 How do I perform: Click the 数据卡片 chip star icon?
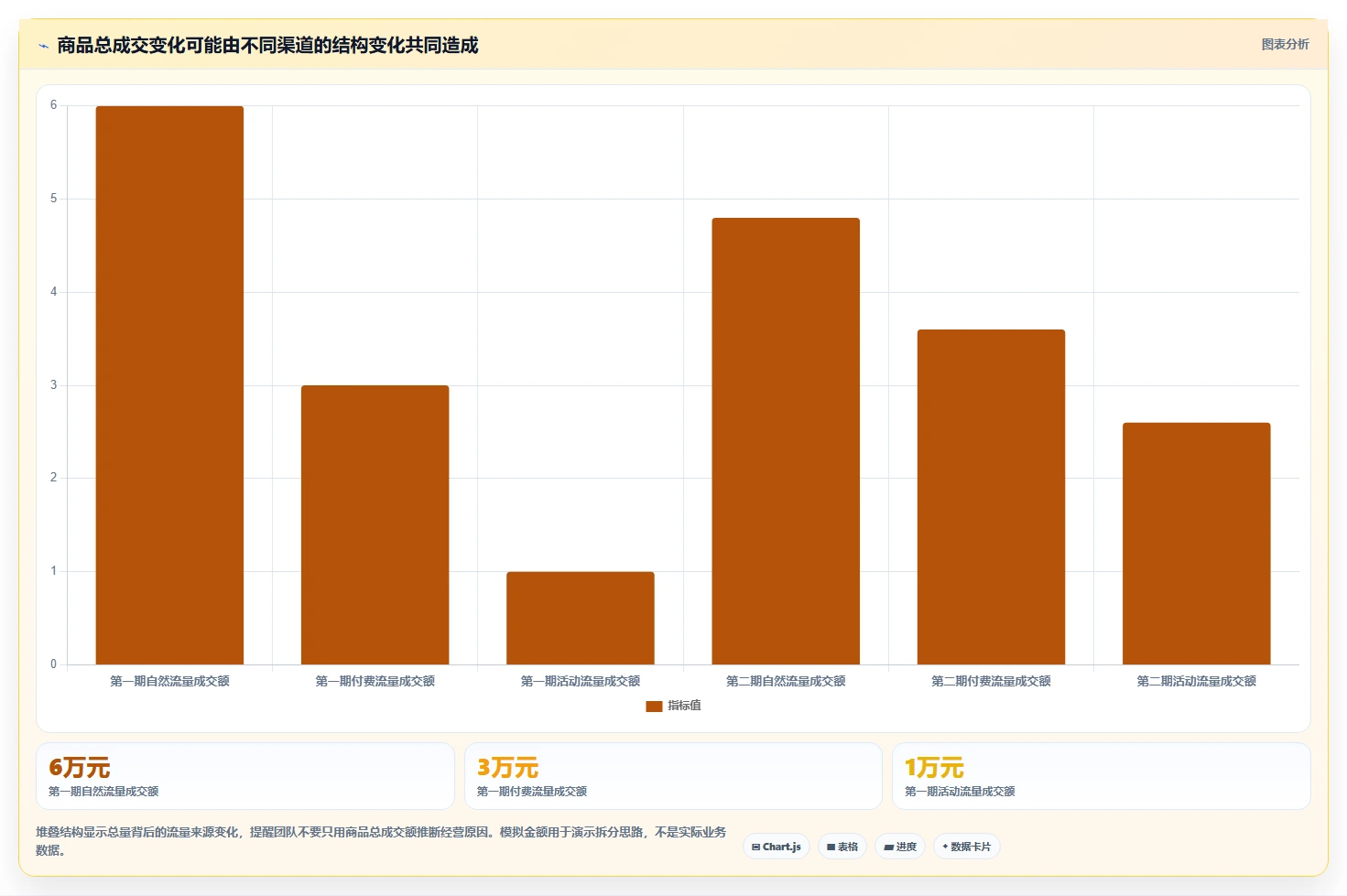click(945, 847)
